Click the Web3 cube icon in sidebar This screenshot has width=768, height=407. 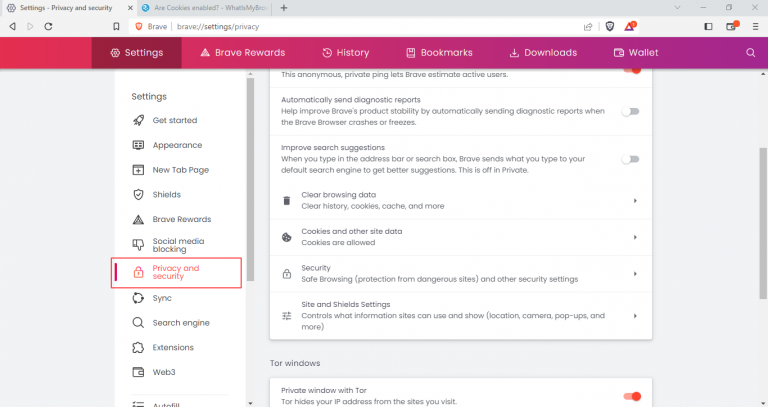[139, 372]
